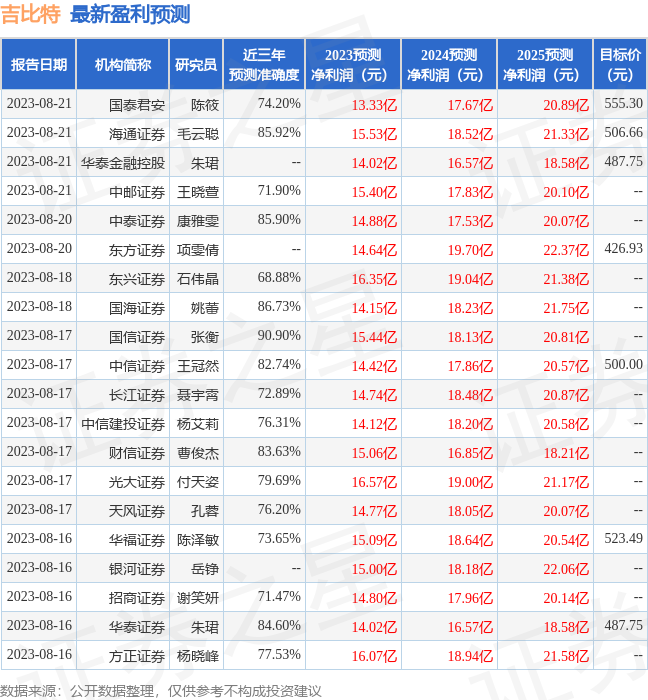Click analyst name 孔蓉
This screenshot has width=648, height=700.
click(x=205, y=511)
